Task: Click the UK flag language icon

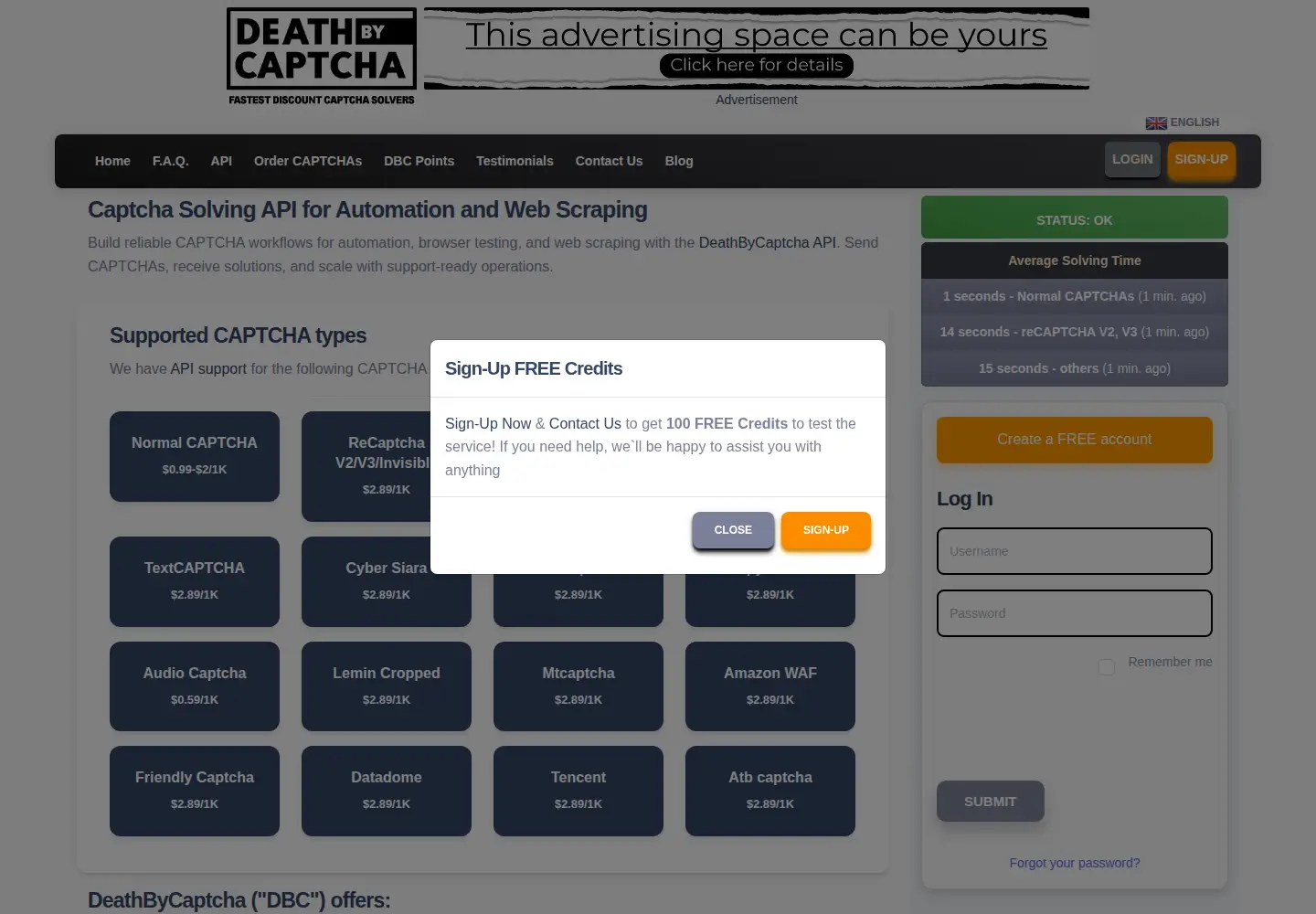Action: 1156,123
